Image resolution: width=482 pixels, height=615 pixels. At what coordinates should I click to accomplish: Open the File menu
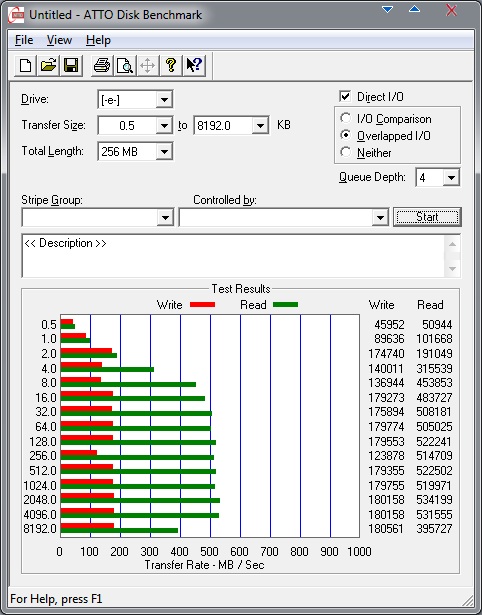tap(24, 40)
